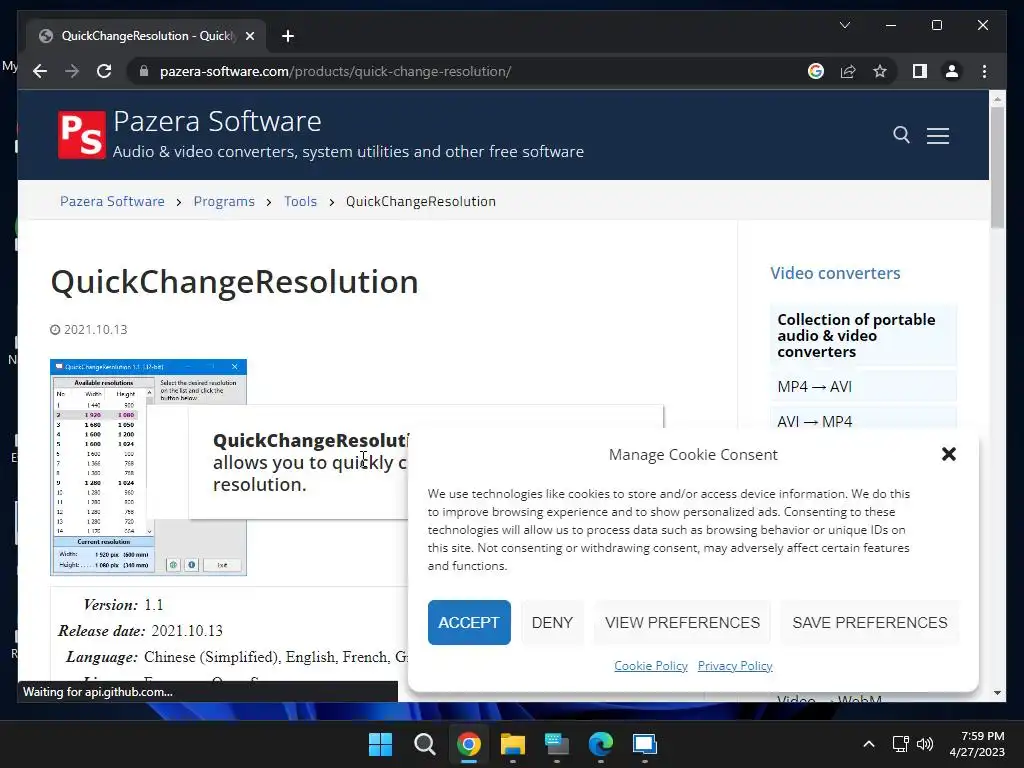Select the QuickChangeResolution browser tab
The image size is (1024, 768).
146,36
